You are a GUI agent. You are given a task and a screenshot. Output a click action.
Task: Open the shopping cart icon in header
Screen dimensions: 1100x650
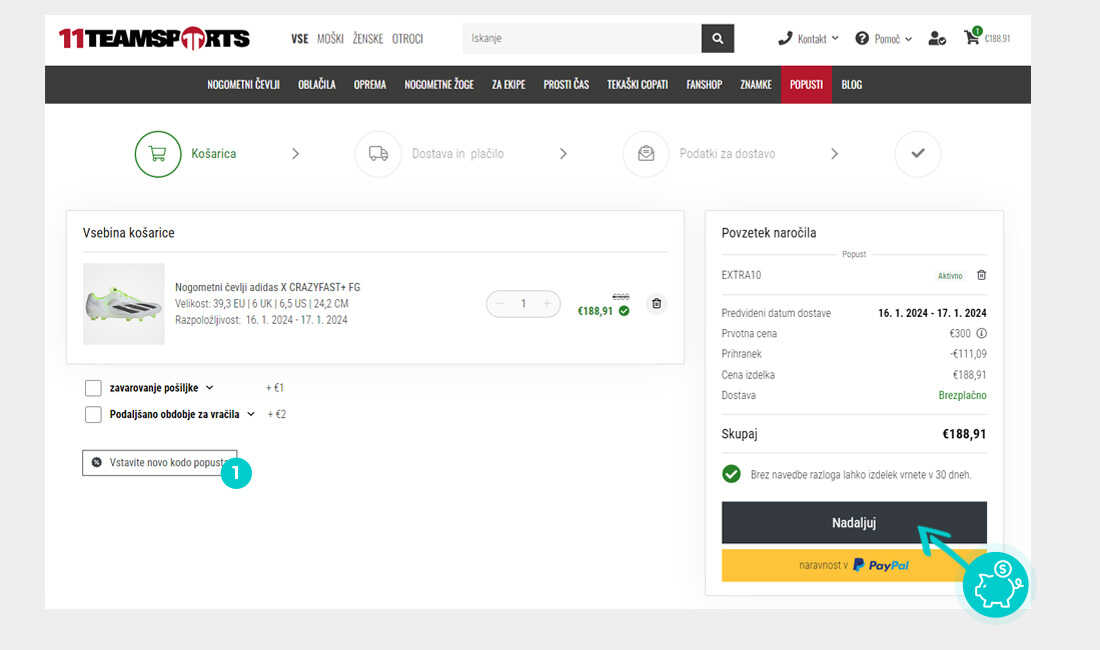tap(972, 36)
